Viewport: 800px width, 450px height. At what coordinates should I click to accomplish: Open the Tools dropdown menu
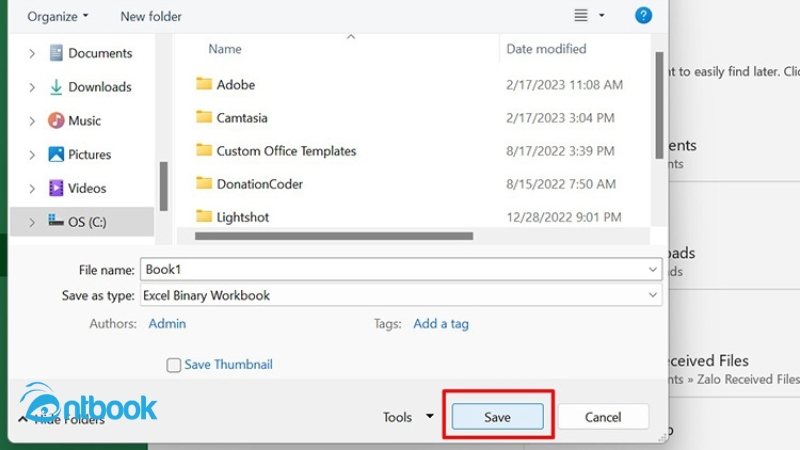point(408,417)
